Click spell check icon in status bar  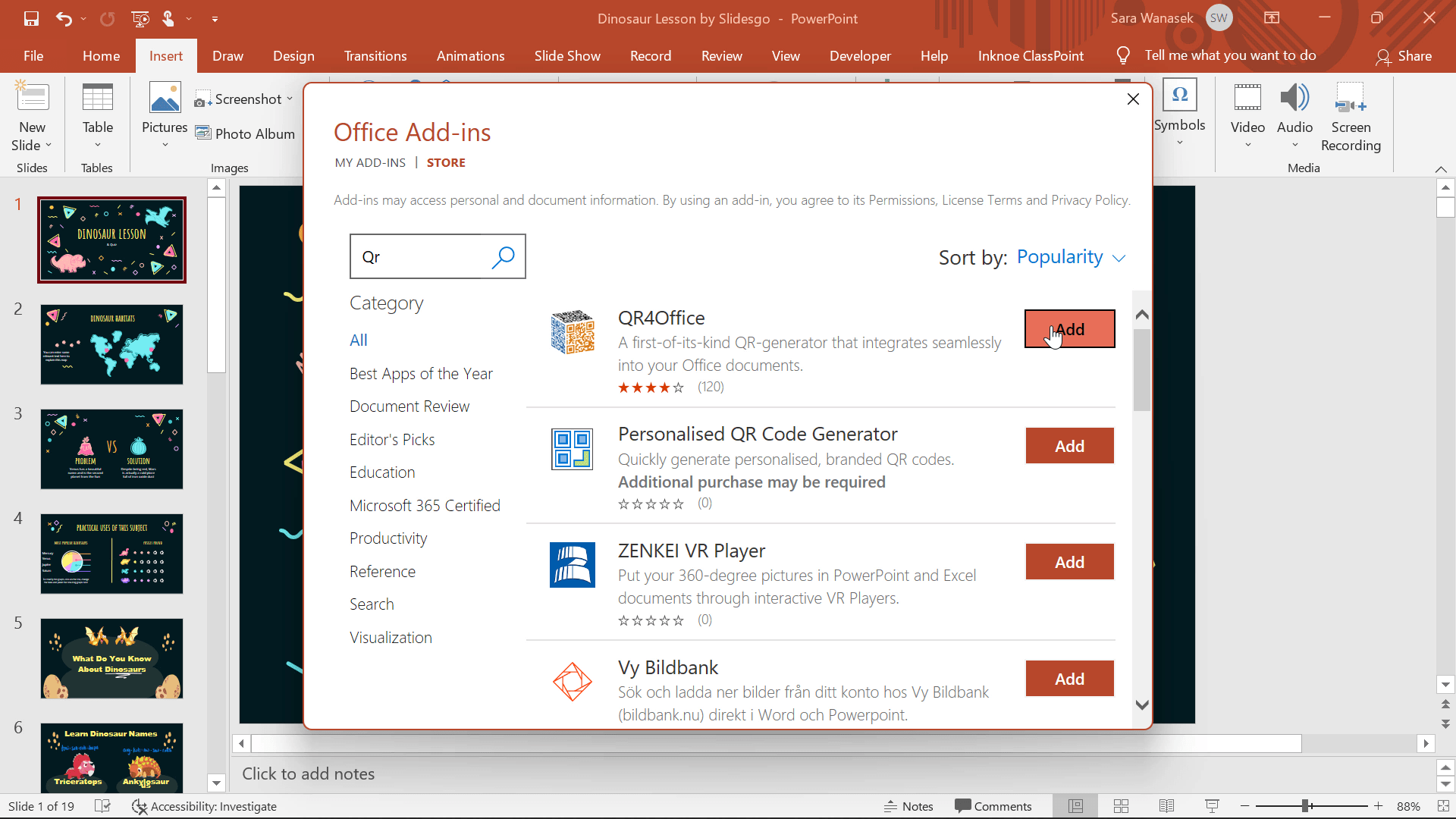pos(103,806)
